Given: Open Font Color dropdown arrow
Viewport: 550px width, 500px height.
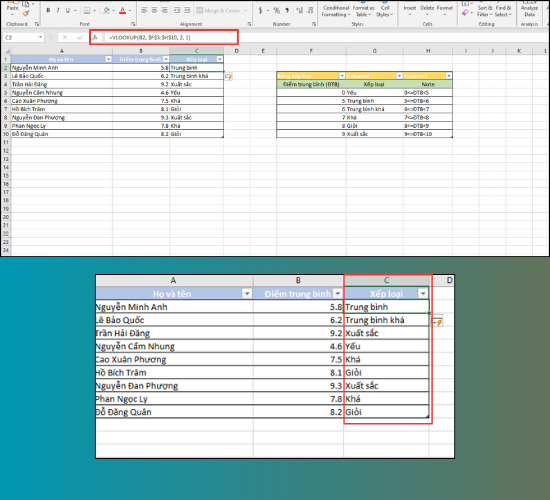Looking at the screenshot, I should pyautogui.click(x=130, y=11).
